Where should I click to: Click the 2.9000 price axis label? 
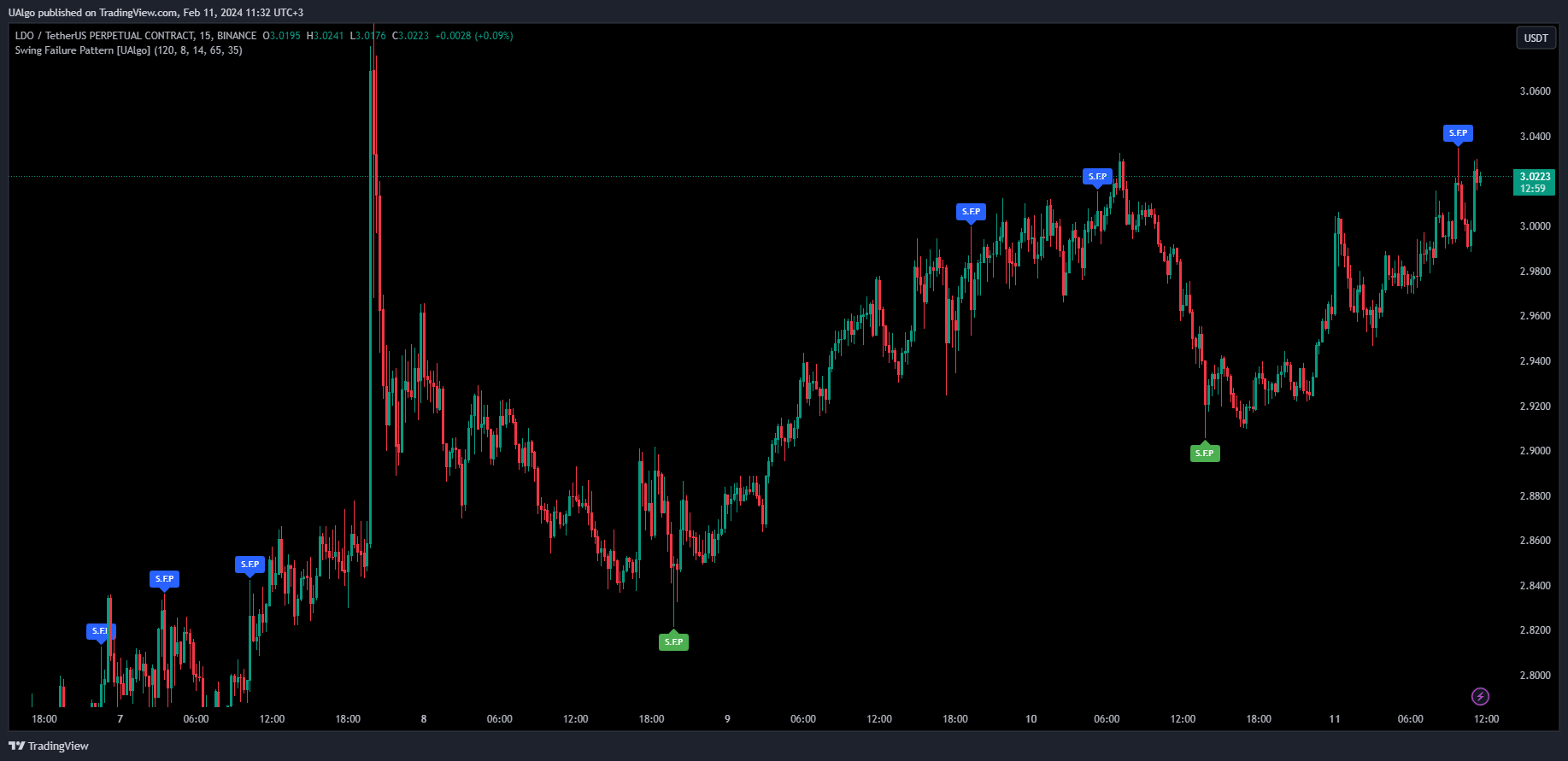1535,451
